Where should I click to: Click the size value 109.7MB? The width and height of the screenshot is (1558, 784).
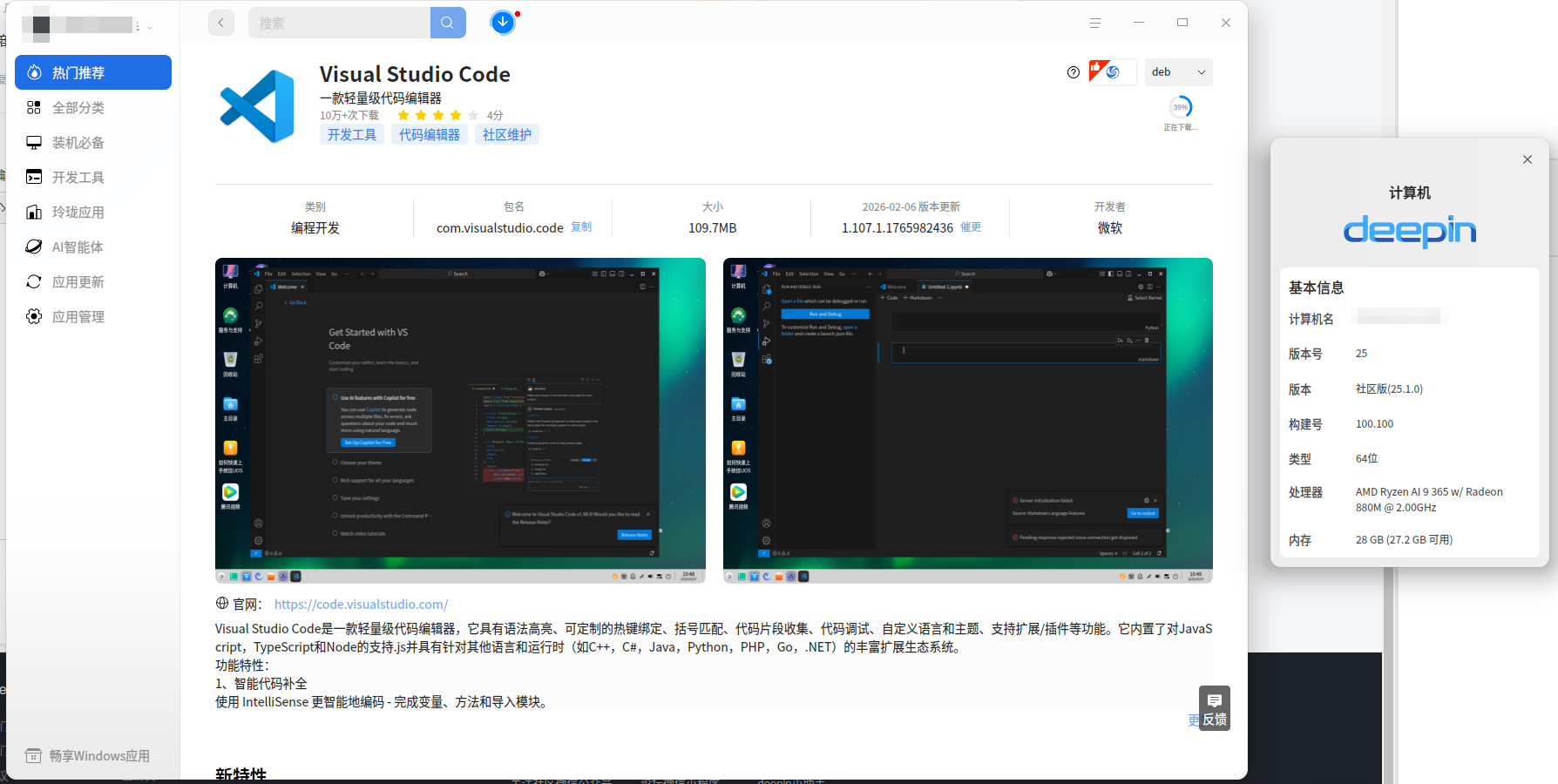[x=713, y=228]
